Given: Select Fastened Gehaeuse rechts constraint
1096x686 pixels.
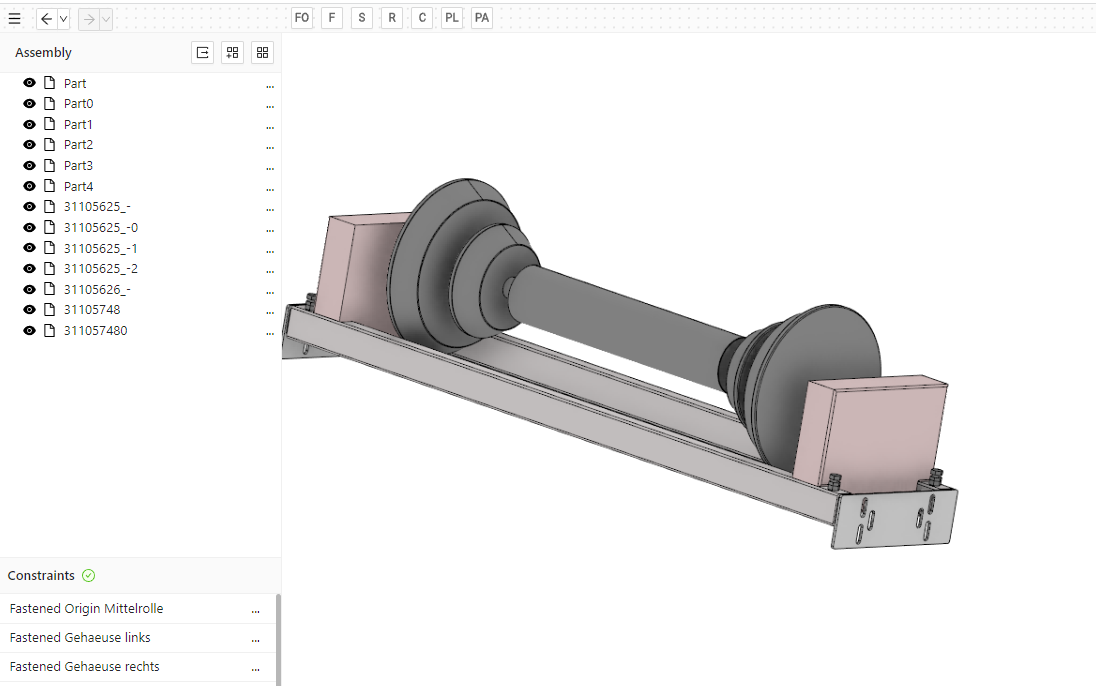Looking at the screenshot, I should (x=85, y=666).
